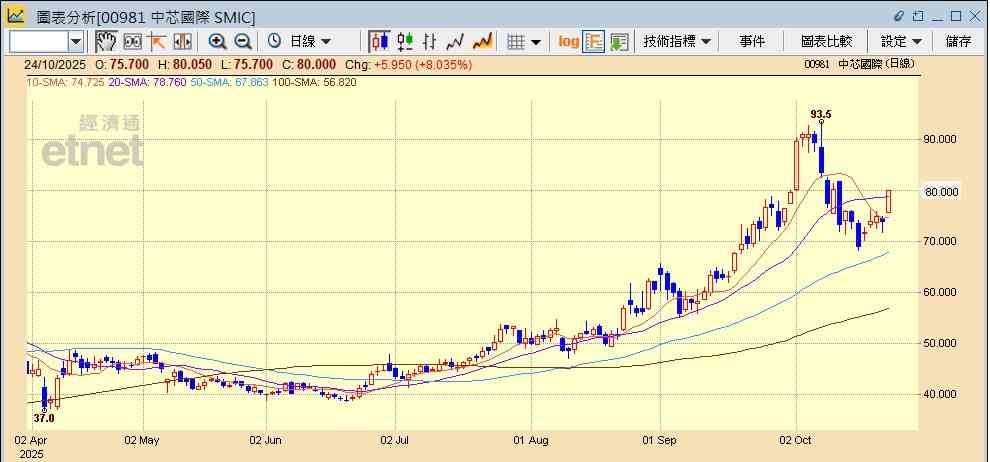Screen dimensions: 990x462
Task: Open the stock code combo box arrow
Action: click(x=76, y=41)
